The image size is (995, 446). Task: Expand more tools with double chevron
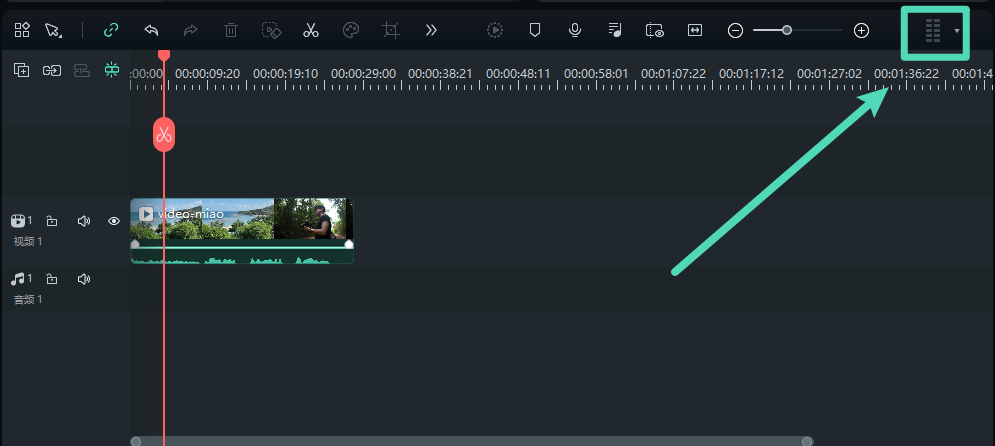431,31
